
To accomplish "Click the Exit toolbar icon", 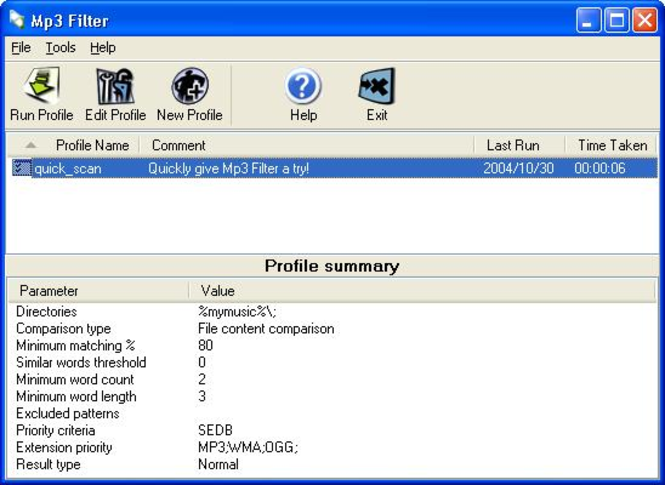I will pos(377,86).
